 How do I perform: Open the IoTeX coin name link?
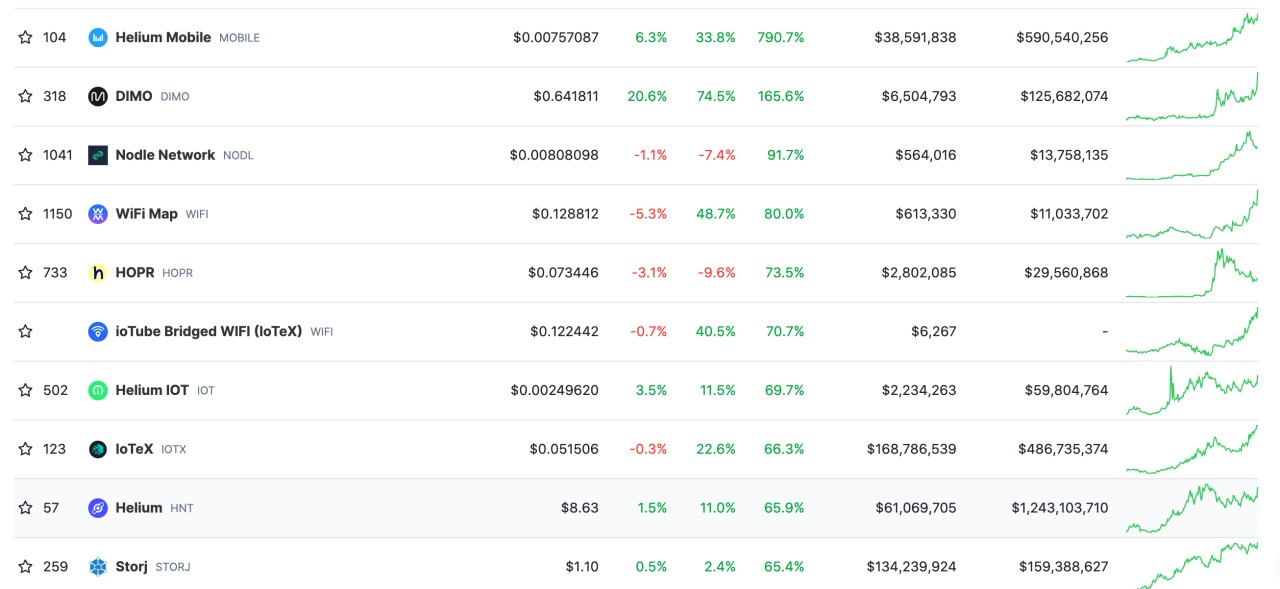(134, 449)
